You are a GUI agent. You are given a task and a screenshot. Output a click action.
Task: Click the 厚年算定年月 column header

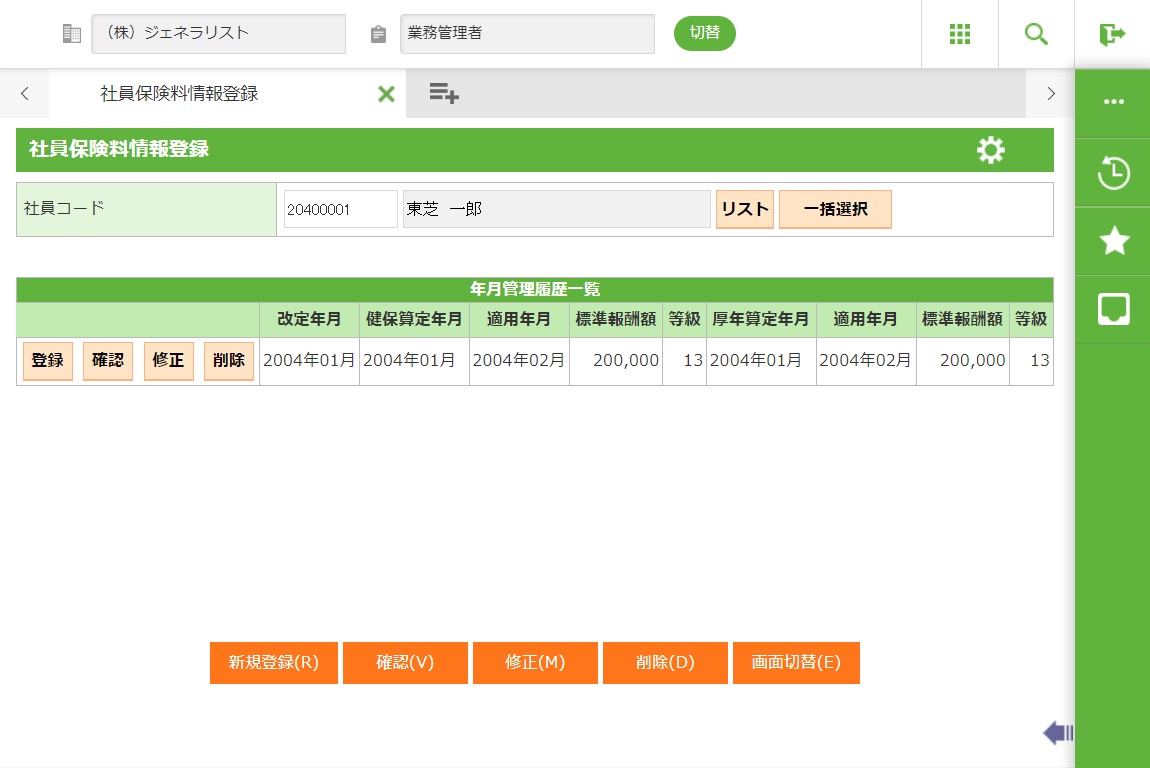coord(761,319)
